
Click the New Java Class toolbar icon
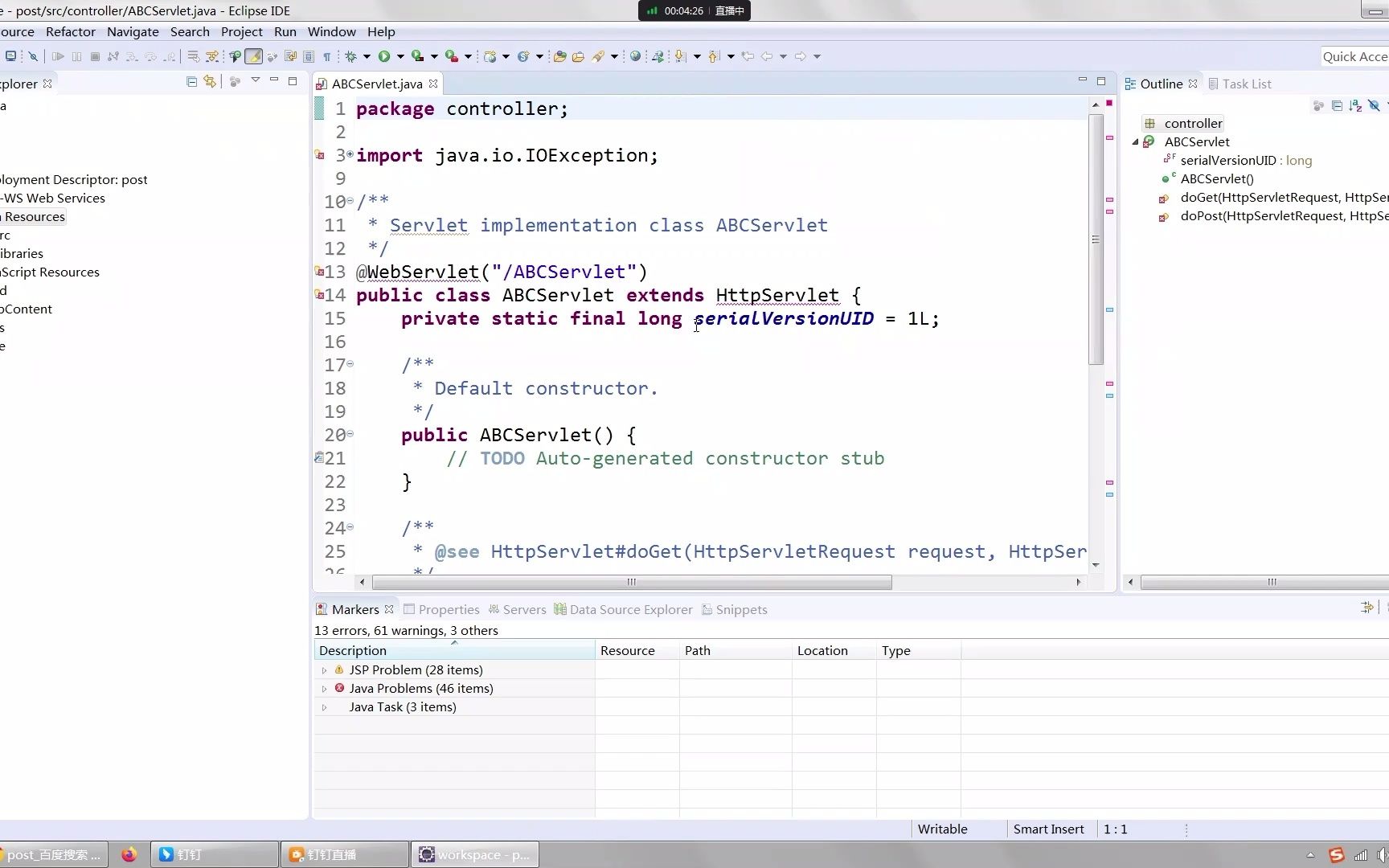[x=523, y=56]
